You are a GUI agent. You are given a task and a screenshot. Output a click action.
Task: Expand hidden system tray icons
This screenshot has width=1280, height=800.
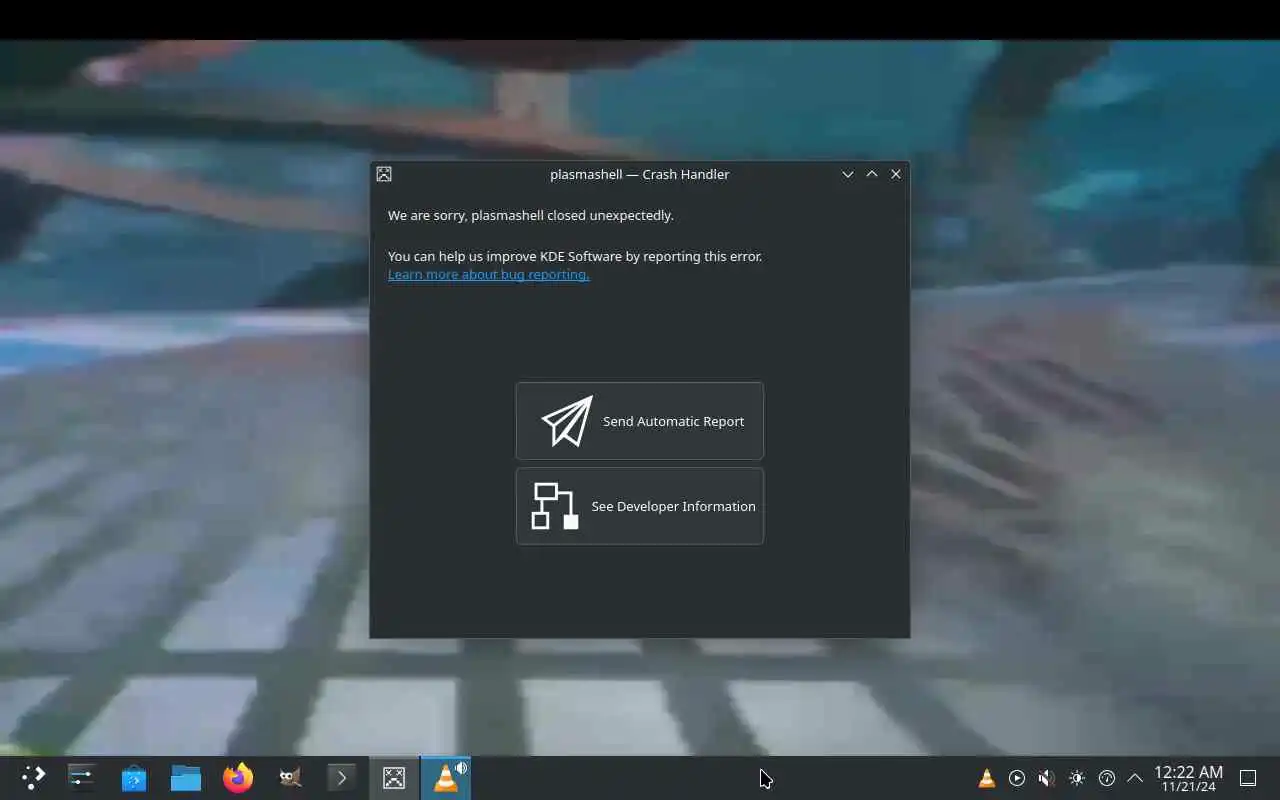[1135, 778]
